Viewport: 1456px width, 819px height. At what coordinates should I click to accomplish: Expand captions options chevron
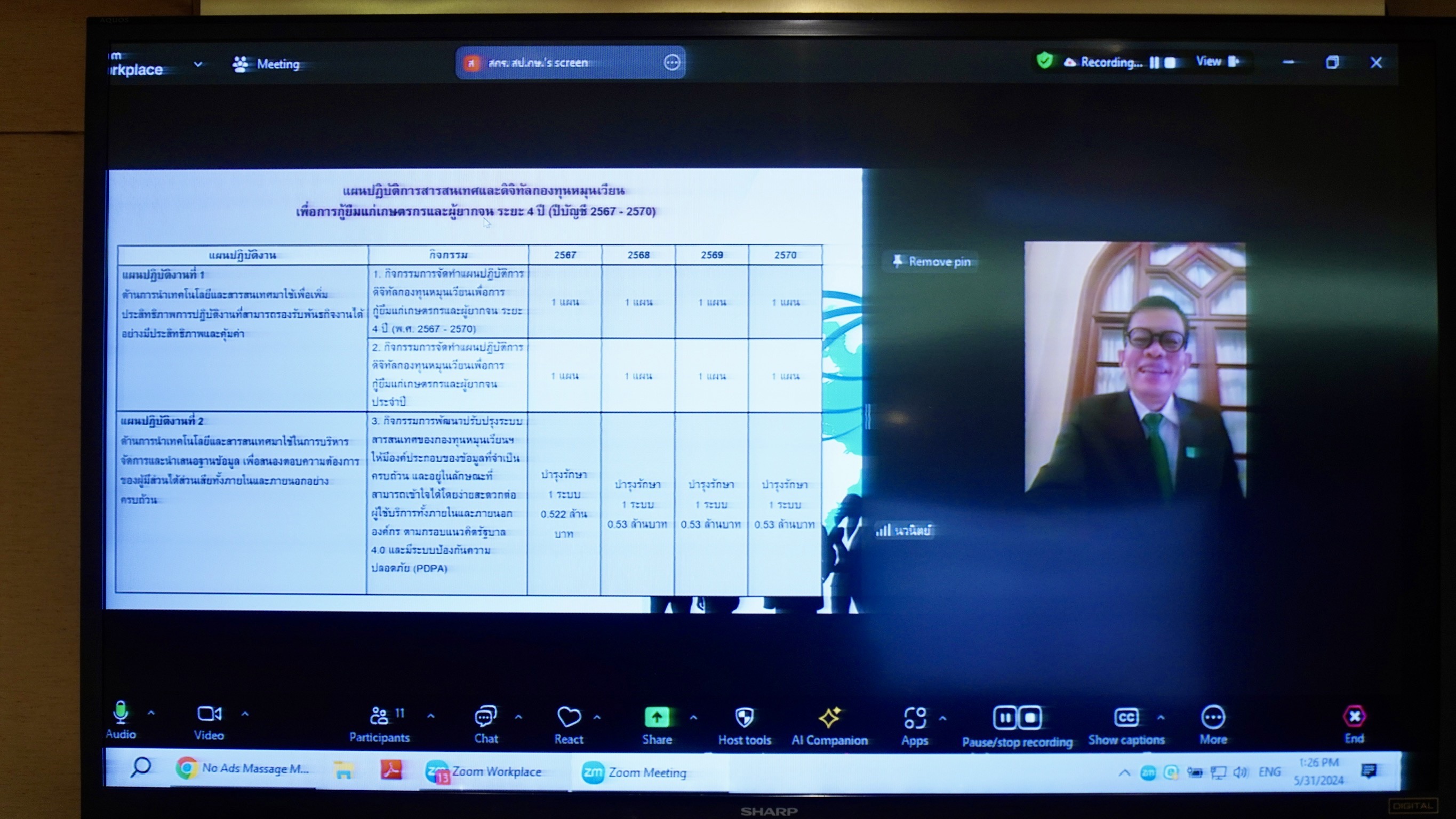(1161, 717)
